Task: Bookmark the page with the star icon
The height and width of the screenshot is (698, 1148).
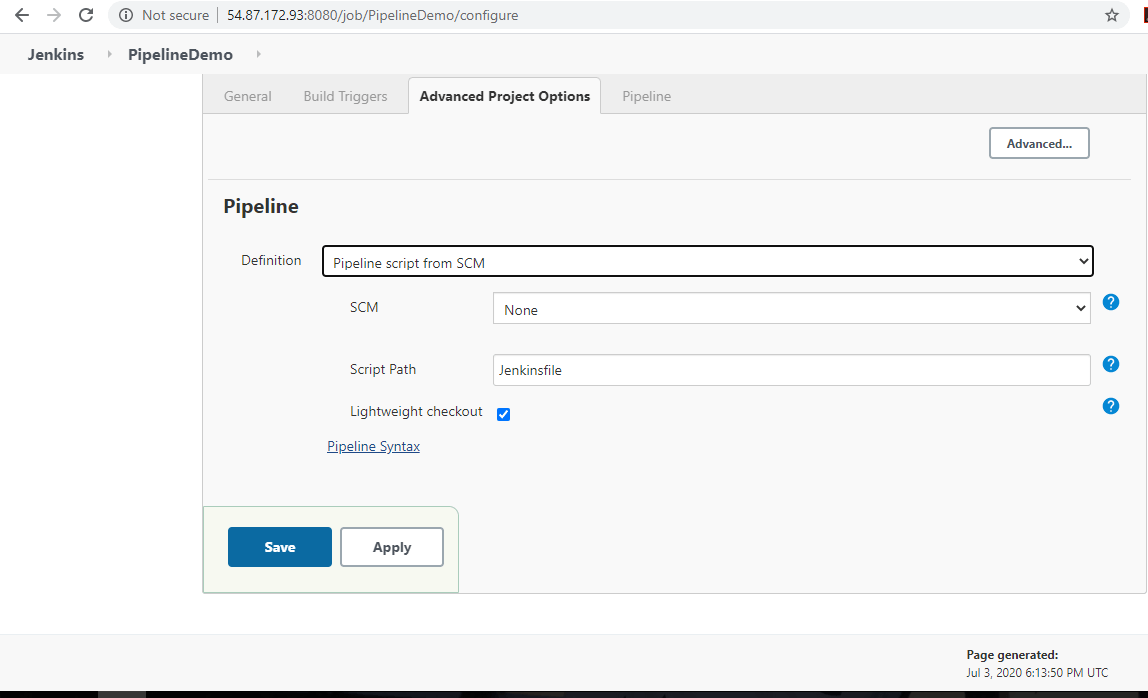Action: (1111, 15)
